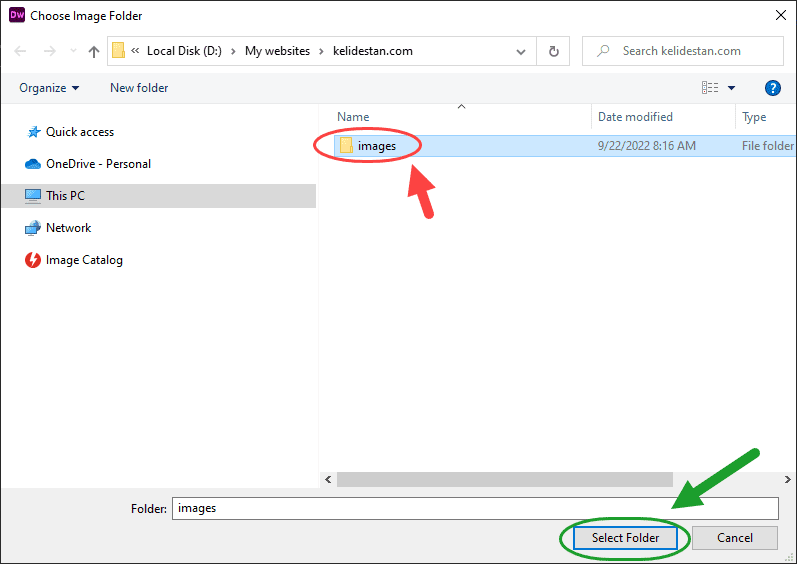Click the horizontal scrollbar left arrow

328,479
